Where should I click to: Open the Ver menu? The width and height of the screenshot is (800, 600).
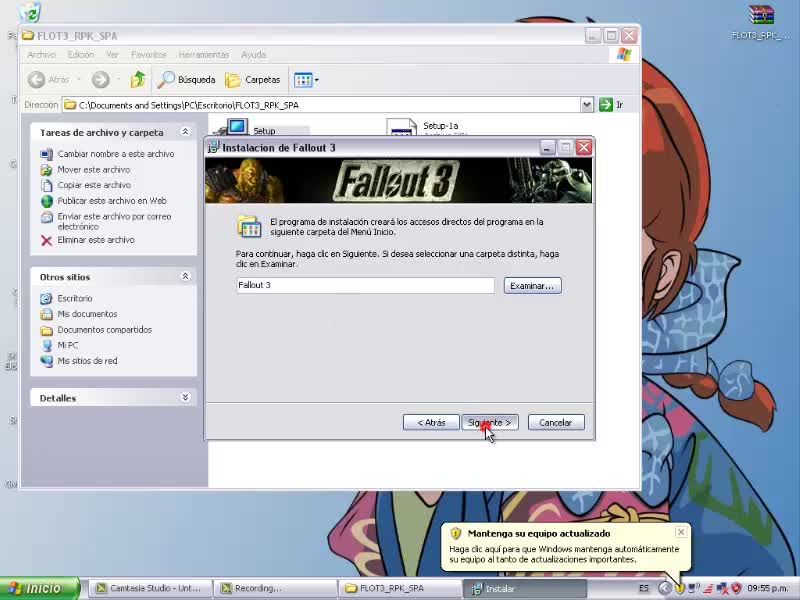pos(112,55)
